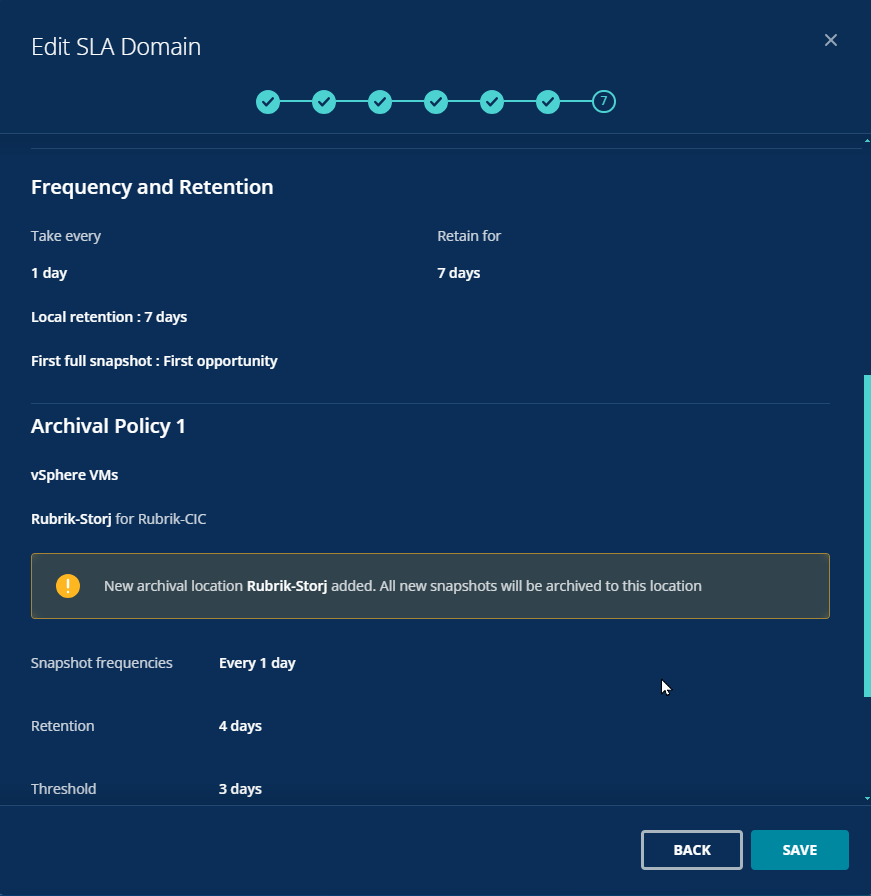871x896 pixels.
Task: Click the Archival Policy 1 heading
Action: [x=108, y=426]
